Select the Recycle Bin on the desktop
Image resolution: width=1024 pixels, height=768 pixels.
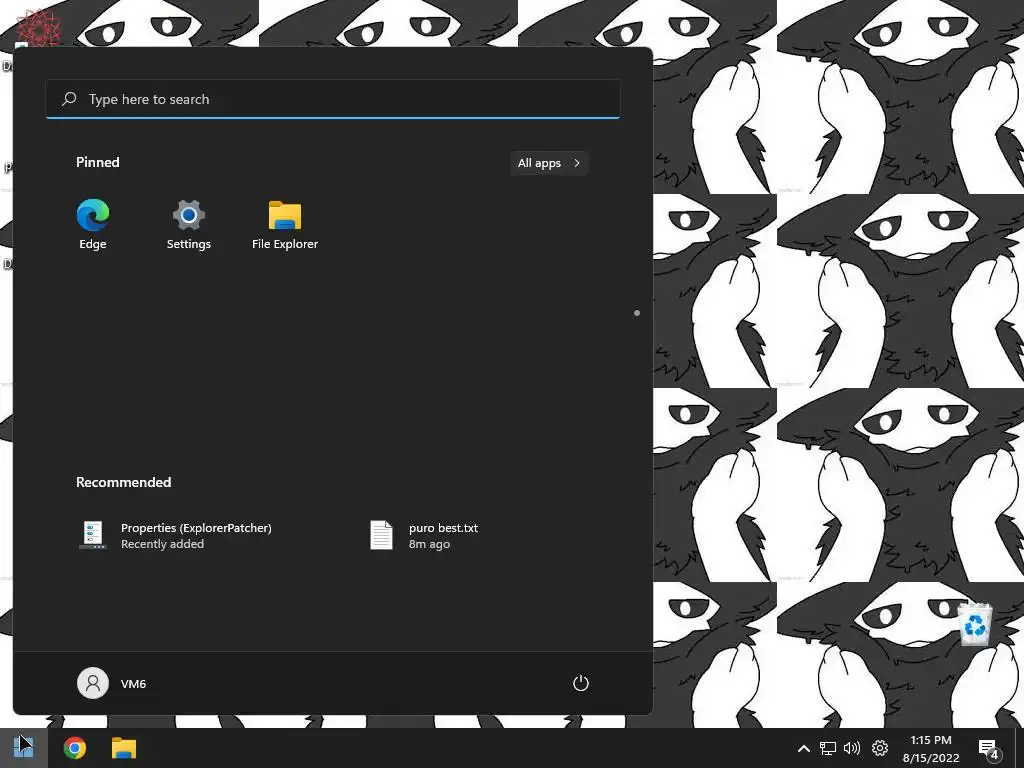coord(975,625)
